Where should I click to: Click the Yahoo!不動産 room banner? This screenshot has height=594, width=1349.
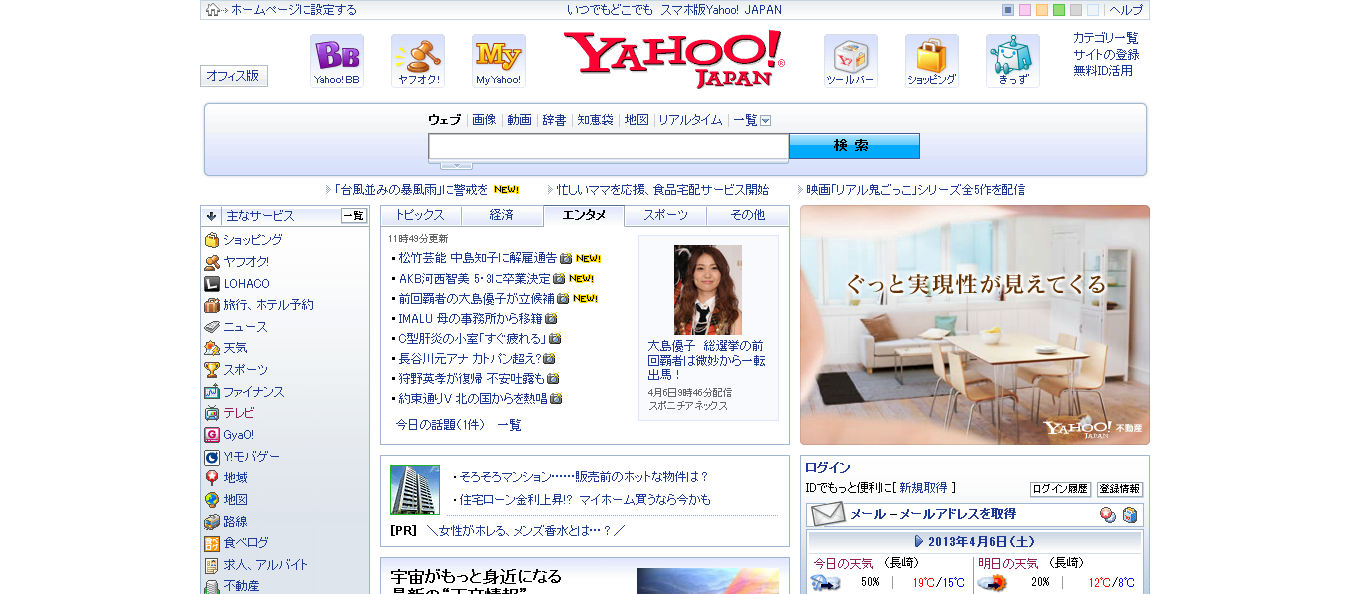(975, 325)
